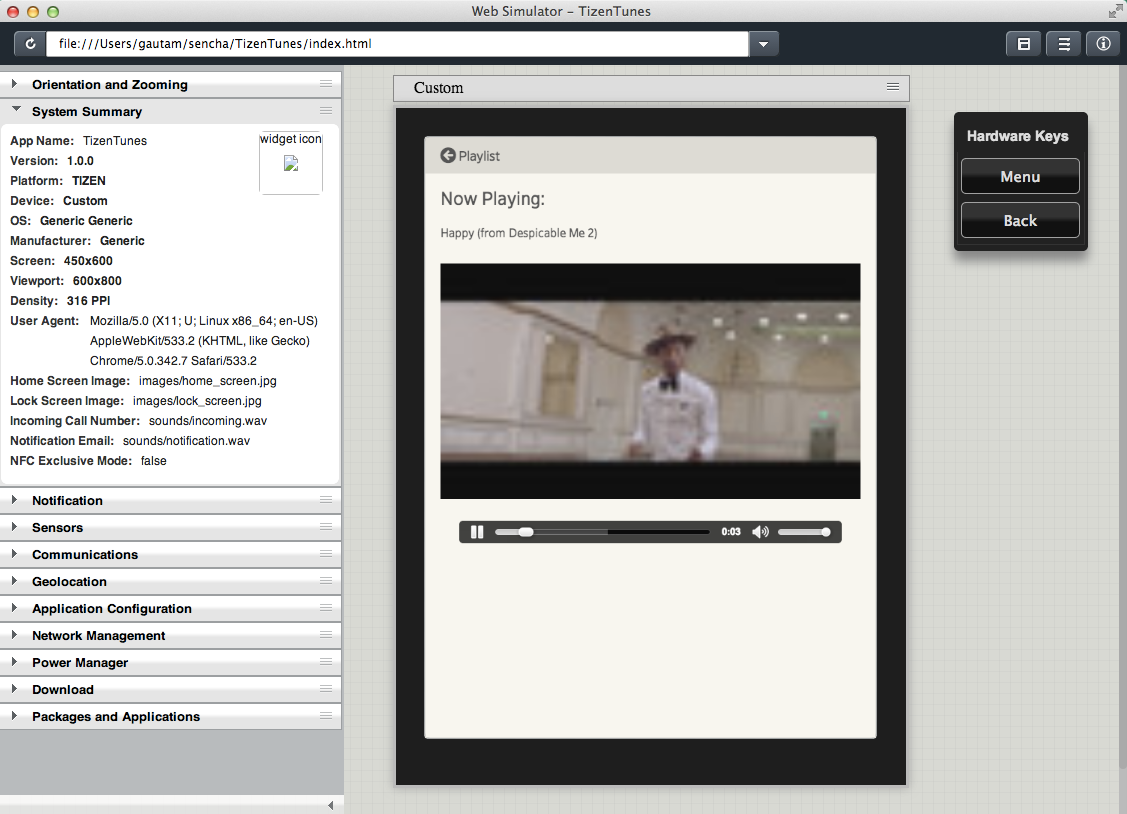Click the Hardware Keys panel title
1127x814 pixels.
pyautogui.click(x=1017, y=136)
